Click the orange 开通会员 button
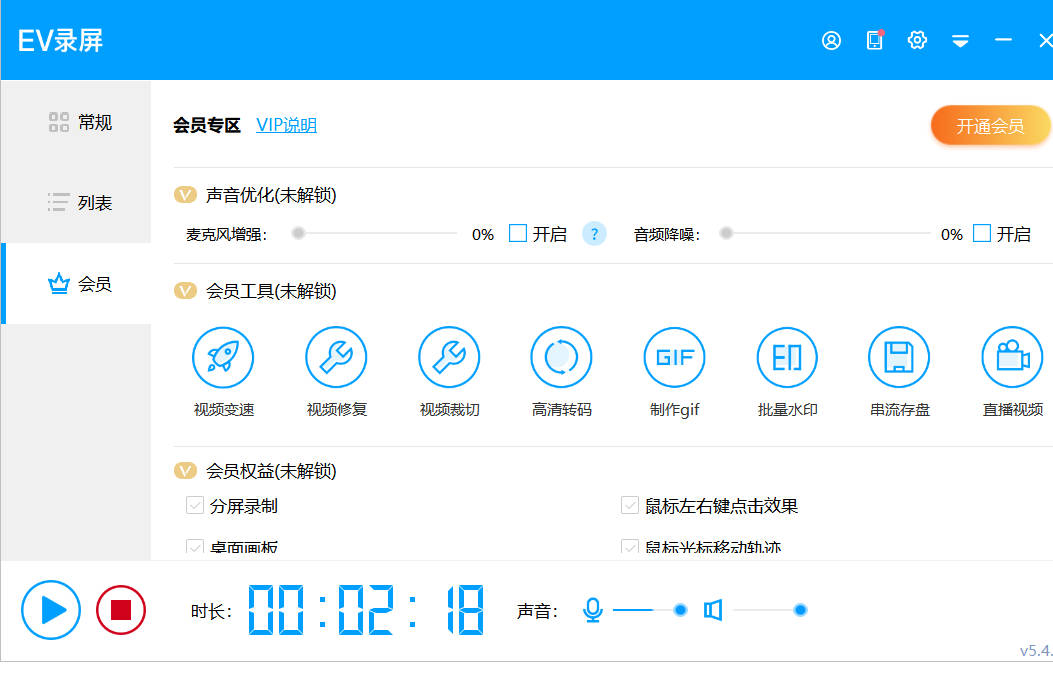This screenshot has width=1053, height=677. (x=989, y=126)
